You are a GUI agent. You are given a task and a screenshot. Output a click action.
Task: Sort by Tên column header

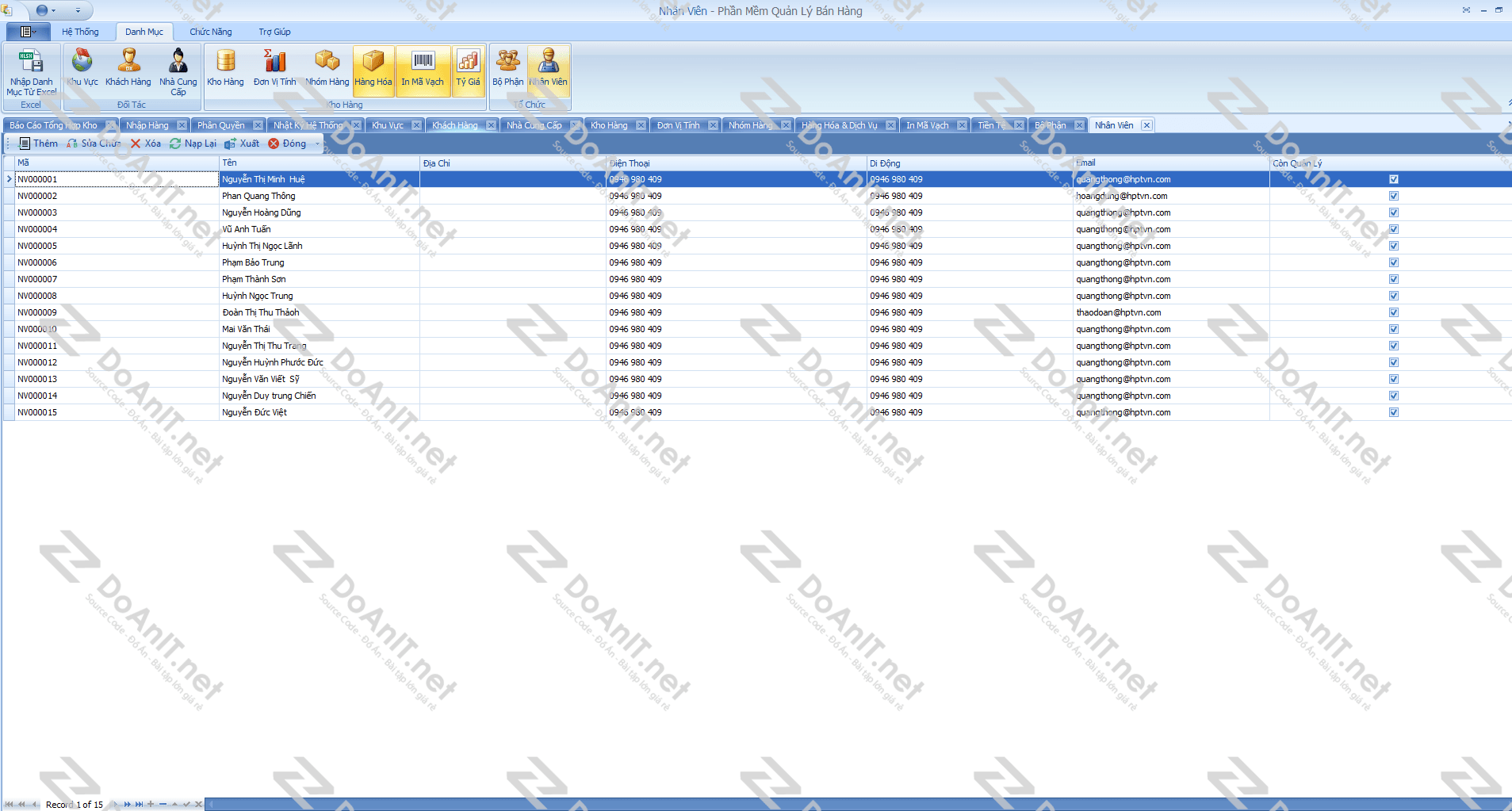[x=320, y=163]
